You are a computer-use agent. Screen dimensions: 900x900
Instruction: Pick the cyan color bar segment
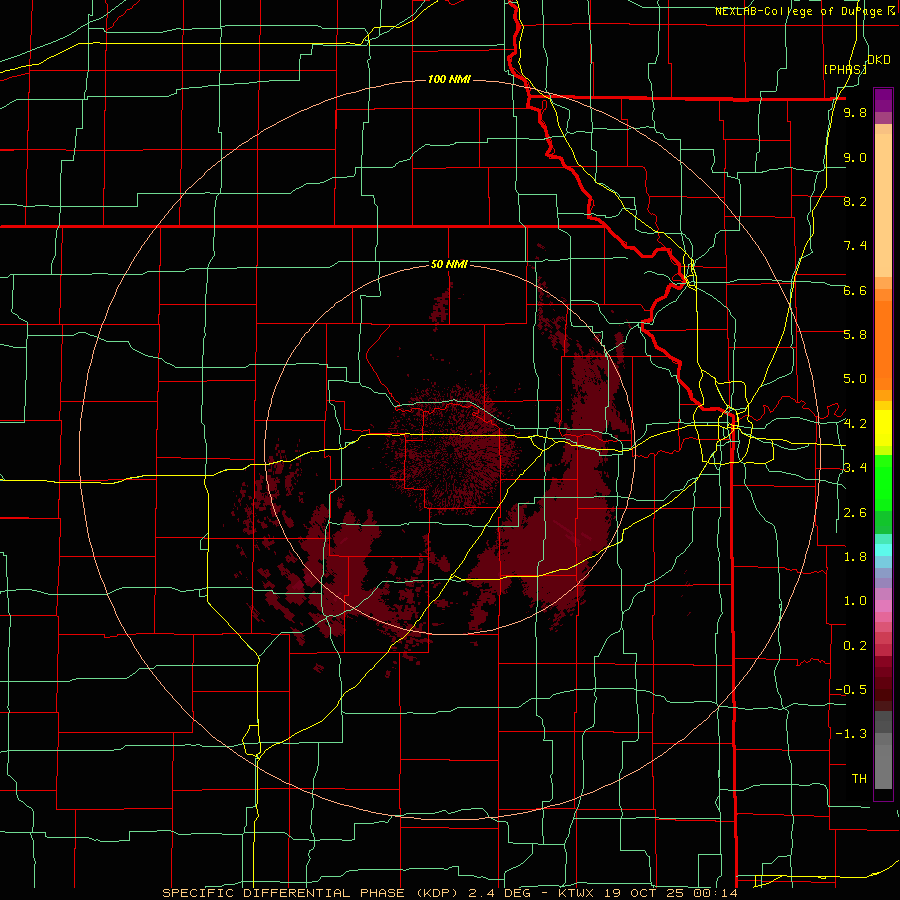point(883,549)
